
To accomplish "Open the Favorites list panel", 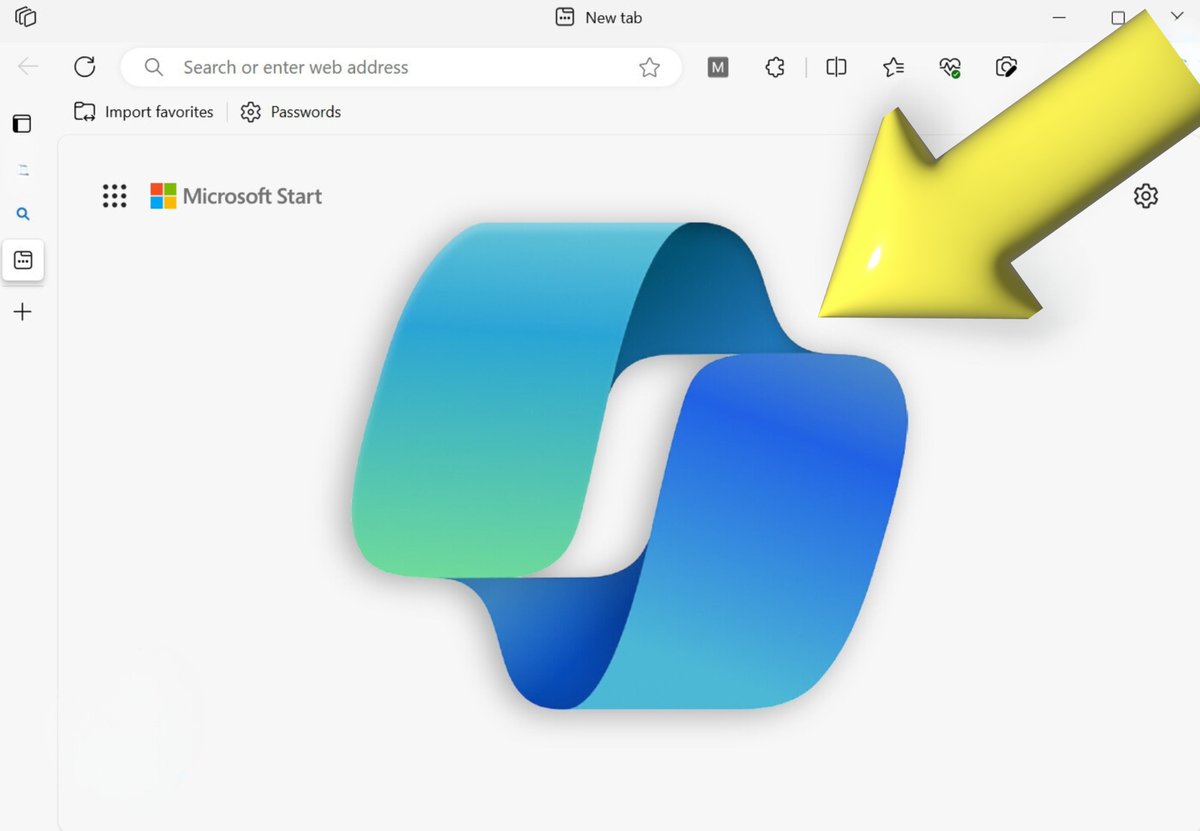I will pyautogui.click(x=893, y=67).
